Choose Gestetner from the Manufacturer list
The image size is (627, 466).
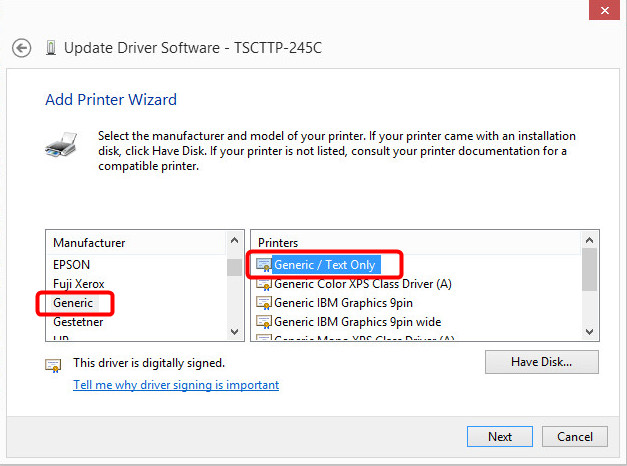[x=78, y=322]
